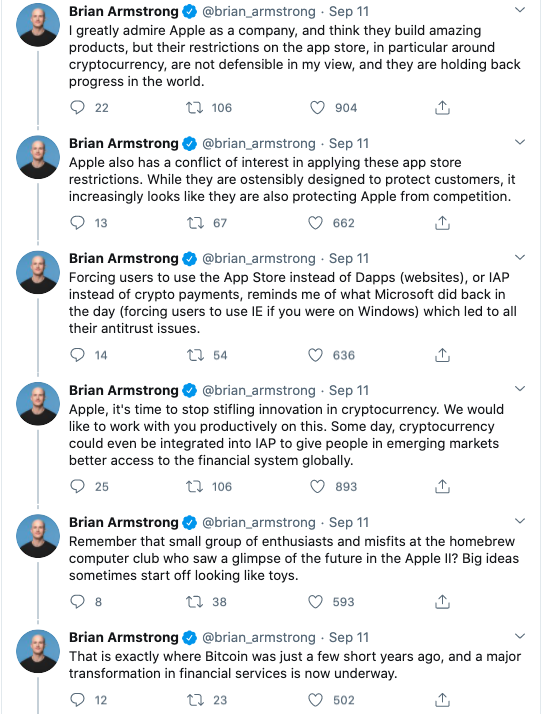
Task: Like the homebrew computer club tweet
Action: (x=315, y=602)
